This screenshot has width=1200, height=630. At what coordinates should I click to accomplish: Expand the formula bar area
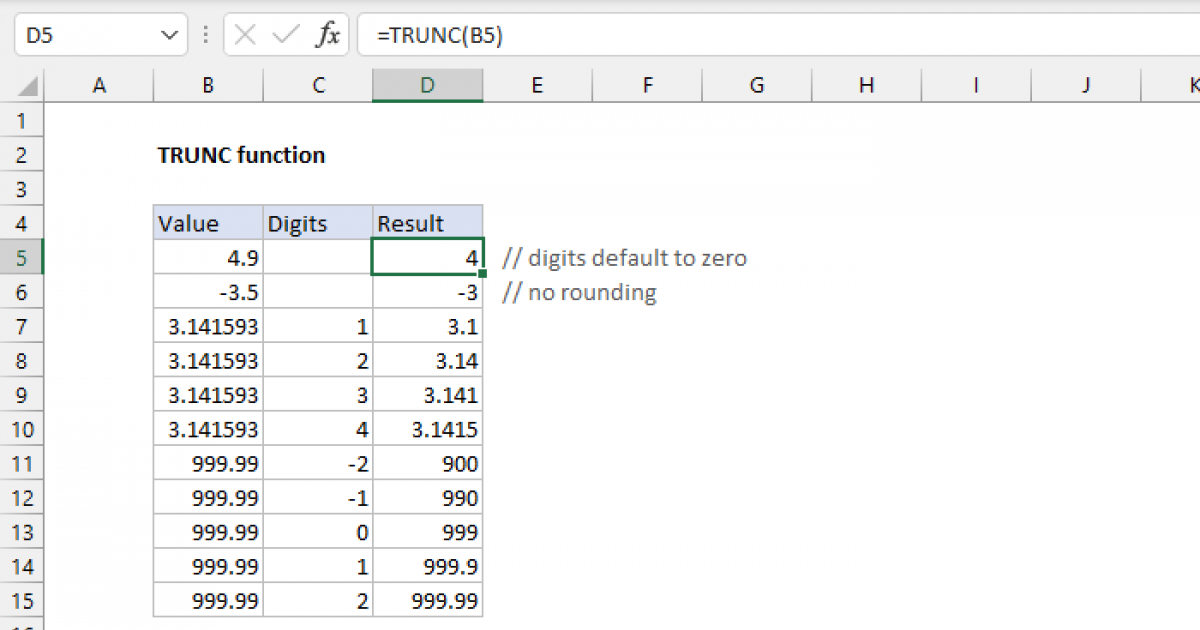pos(1190,33)
